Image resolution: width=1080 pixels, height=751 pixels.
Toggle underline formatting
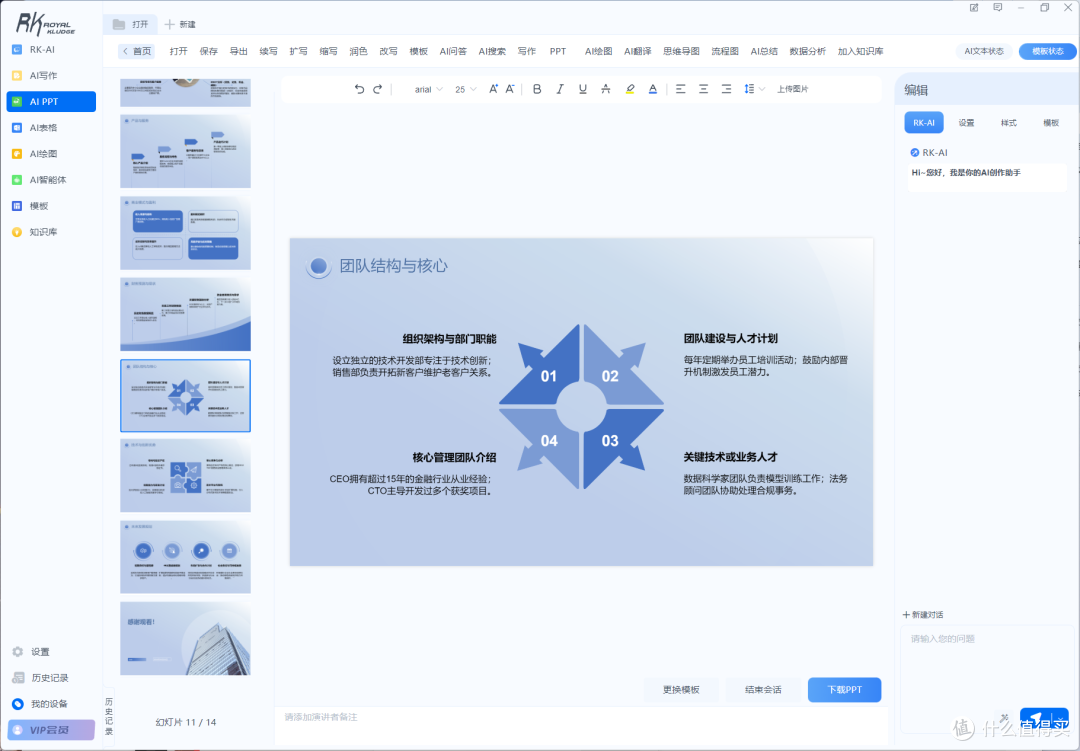click(x=583, y=89)
